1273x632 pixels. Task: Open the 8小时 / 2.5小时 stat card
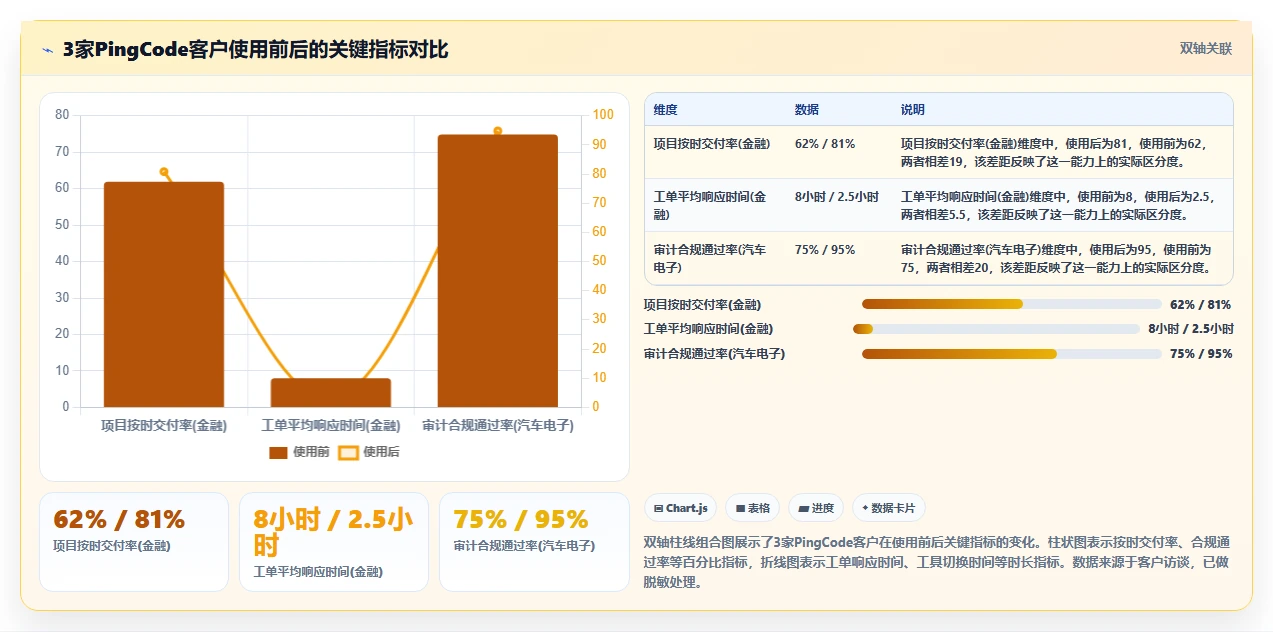tap(334, 541)
